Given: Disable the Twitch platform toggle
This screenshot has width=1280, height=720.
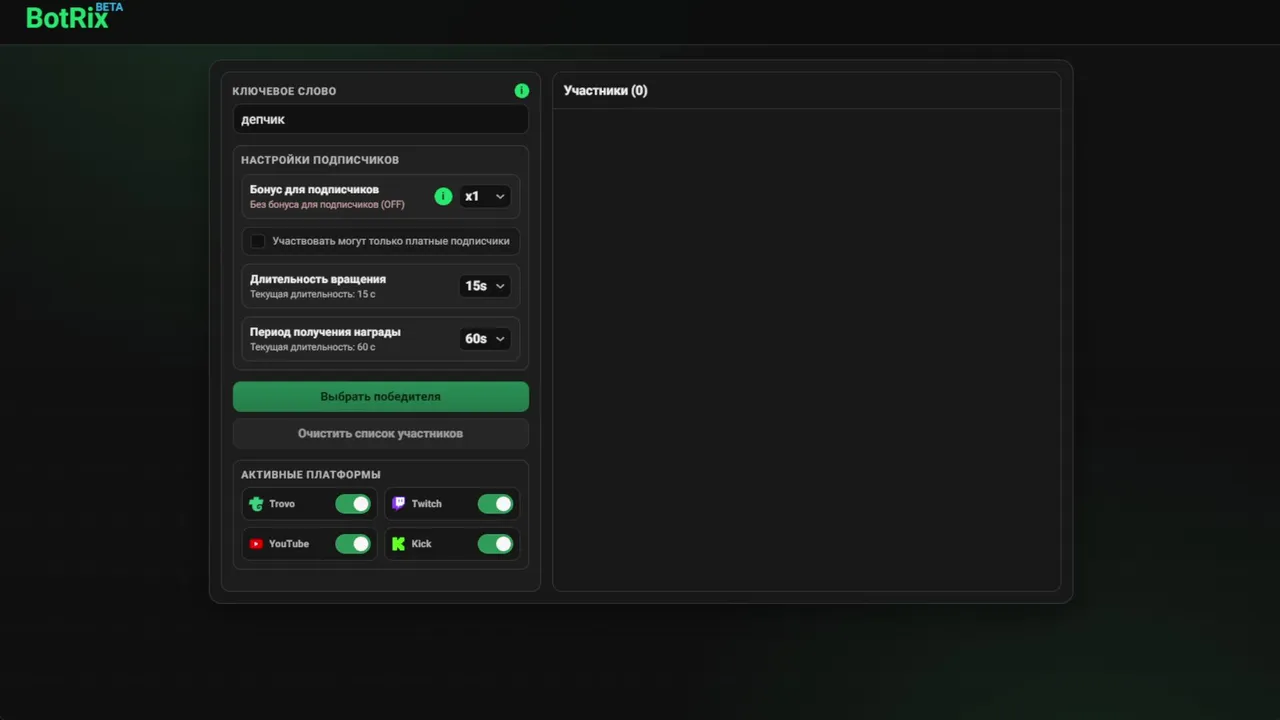Looking at the screenshot, I should [x=495, y=504].
